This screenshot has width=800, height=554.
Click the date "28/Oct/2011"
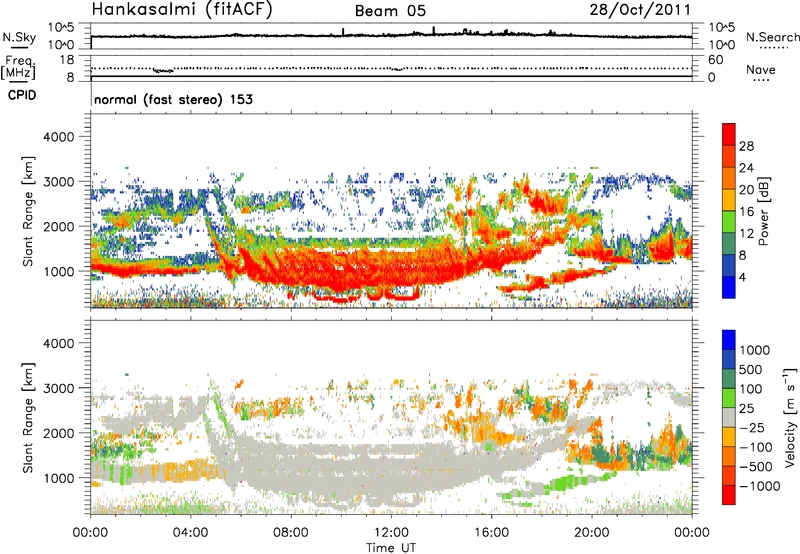640,10
